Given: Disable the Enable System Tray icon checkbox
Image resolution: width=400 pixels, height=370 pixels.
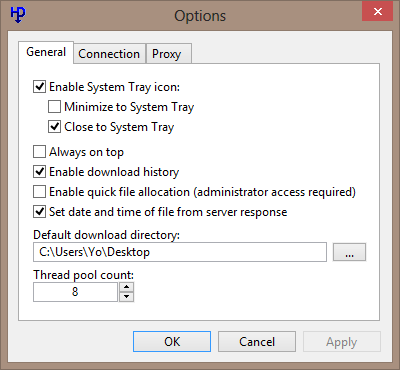Looking at the screenshot, I should 40,87.
